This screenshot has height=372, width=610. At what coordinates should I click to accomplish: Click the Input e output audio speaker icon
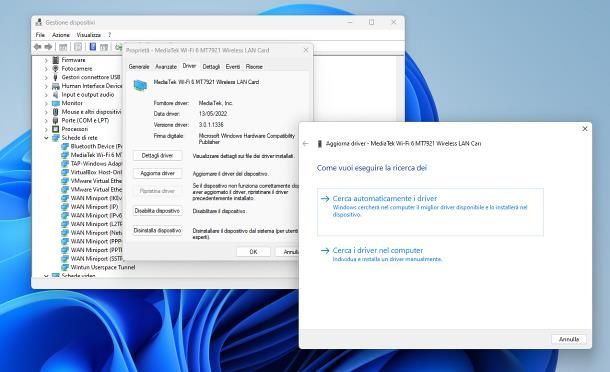tap(56, 95)
